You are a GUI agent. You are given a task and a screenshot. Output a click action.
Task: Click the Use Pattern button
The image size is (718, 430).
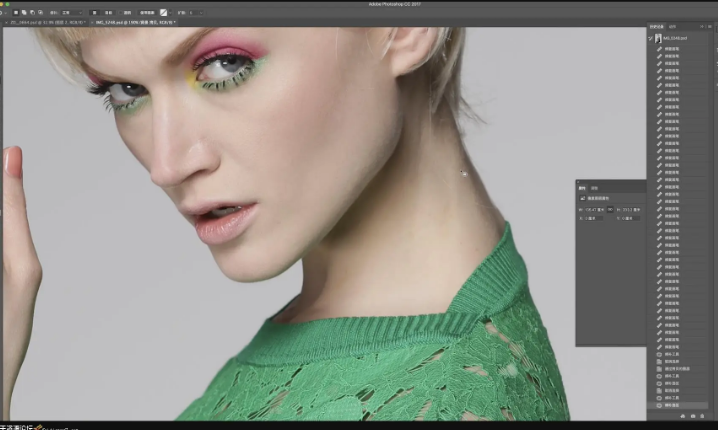click(x=147, y=13)
